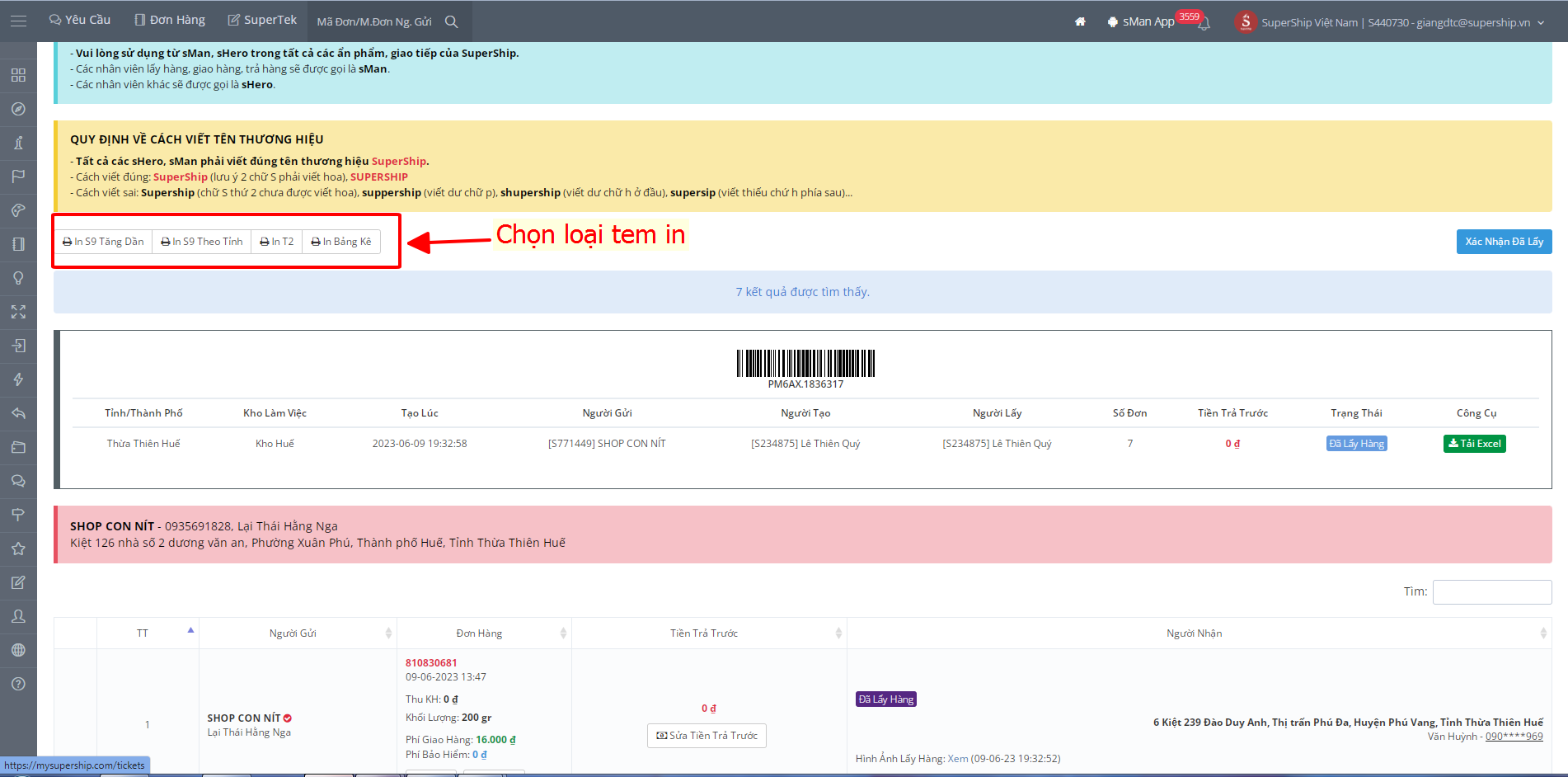1568x777 pixels.
Task: Sort table by TT column
Action: tap(148, 633)
